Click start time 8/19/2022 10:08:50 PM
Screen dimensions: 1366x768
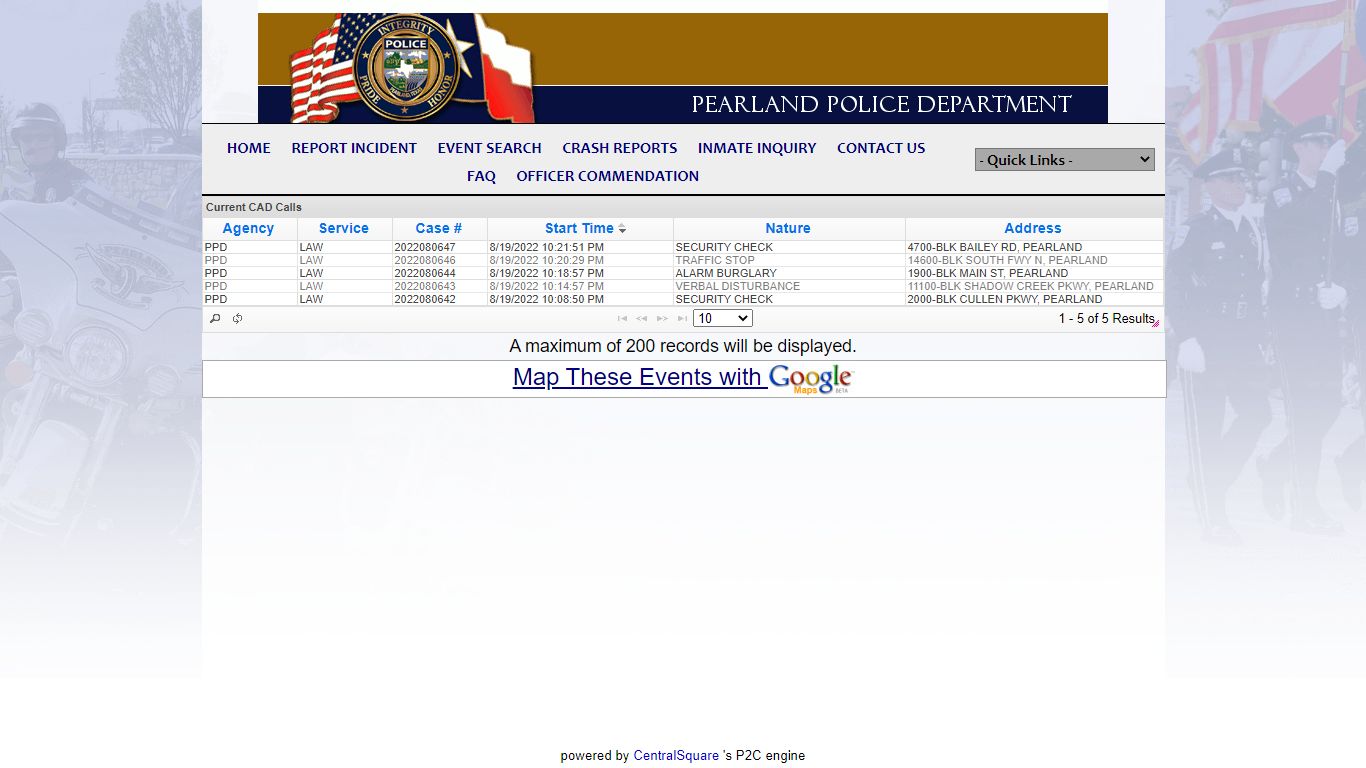point(547,299)
